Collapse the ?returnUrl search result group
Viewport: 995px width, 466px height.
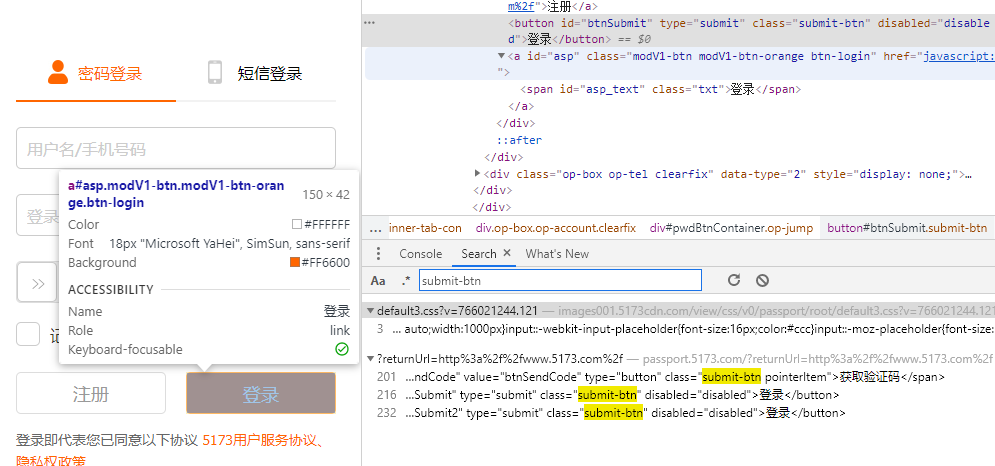[371, 359]
